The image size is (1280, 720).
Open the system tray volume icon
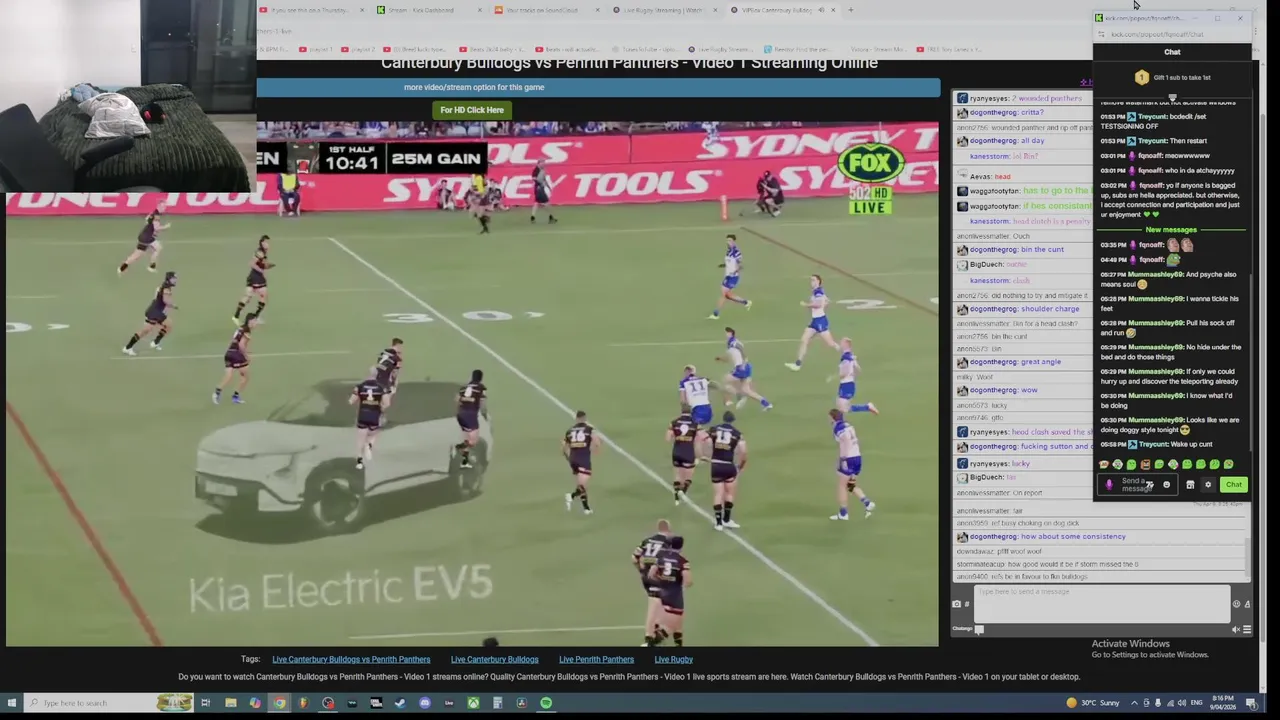tap(1181, 703)
